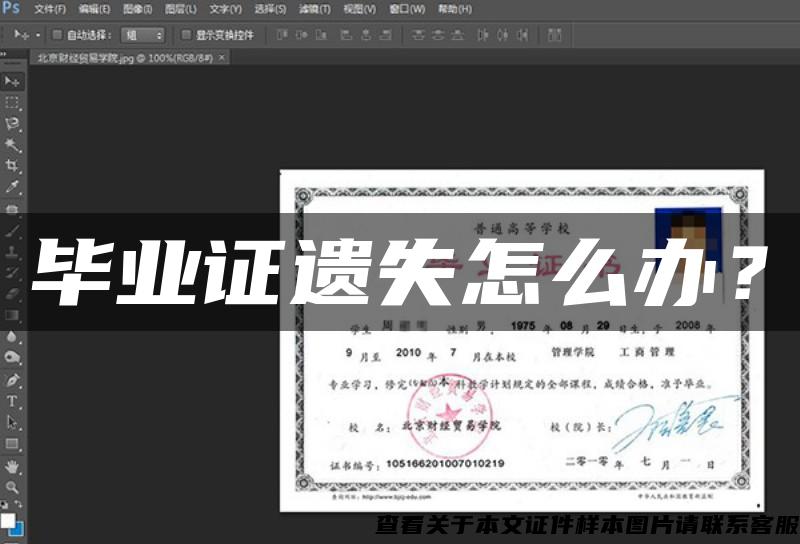Enable the 自动选择 checkbox
Screen dimensions: 800x544
tap(57, 35)
